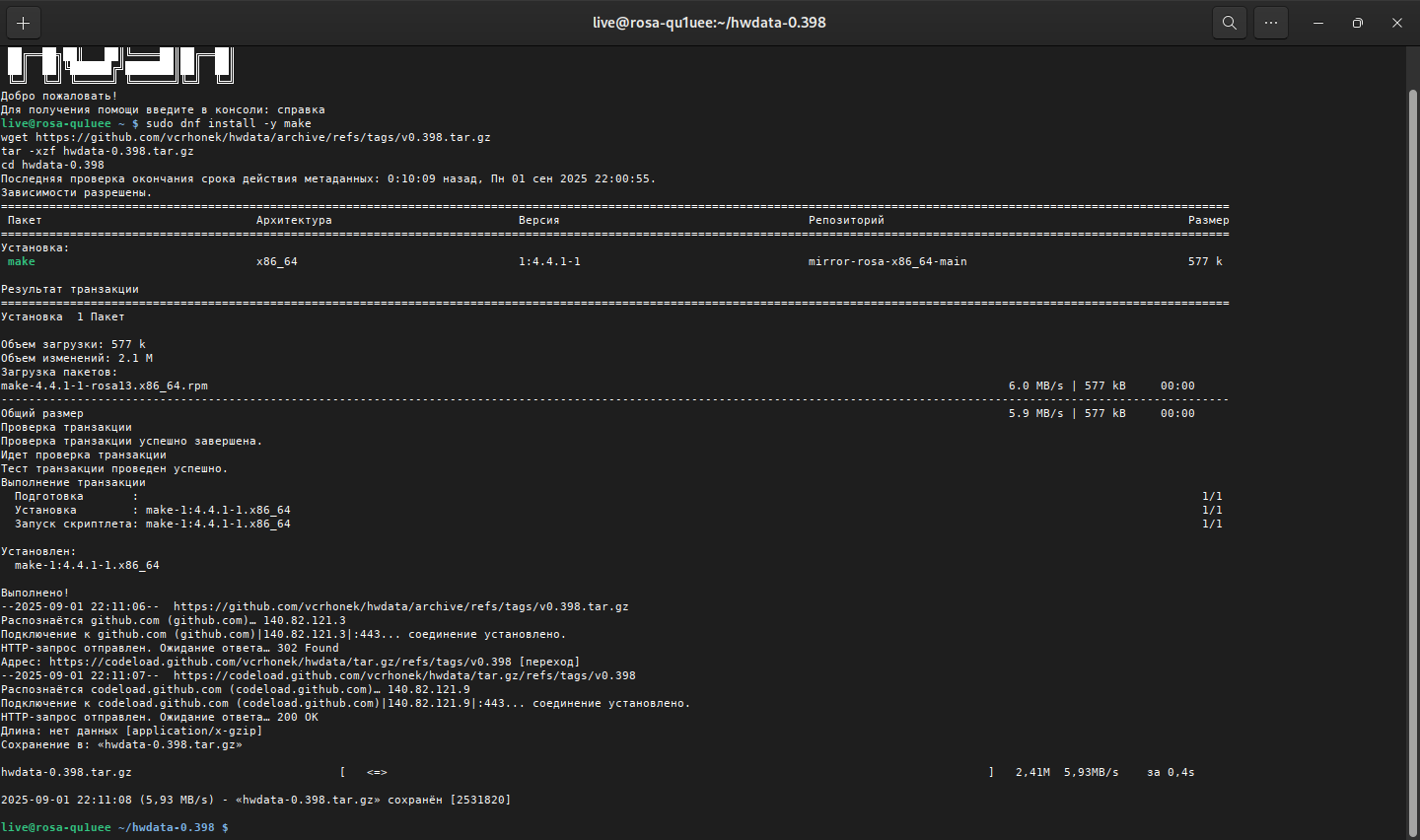Image resolution: width=1420 pixels, height=840 pixels.
Task: Click the 'Репозиторий' column header
Action: [846, 220]
